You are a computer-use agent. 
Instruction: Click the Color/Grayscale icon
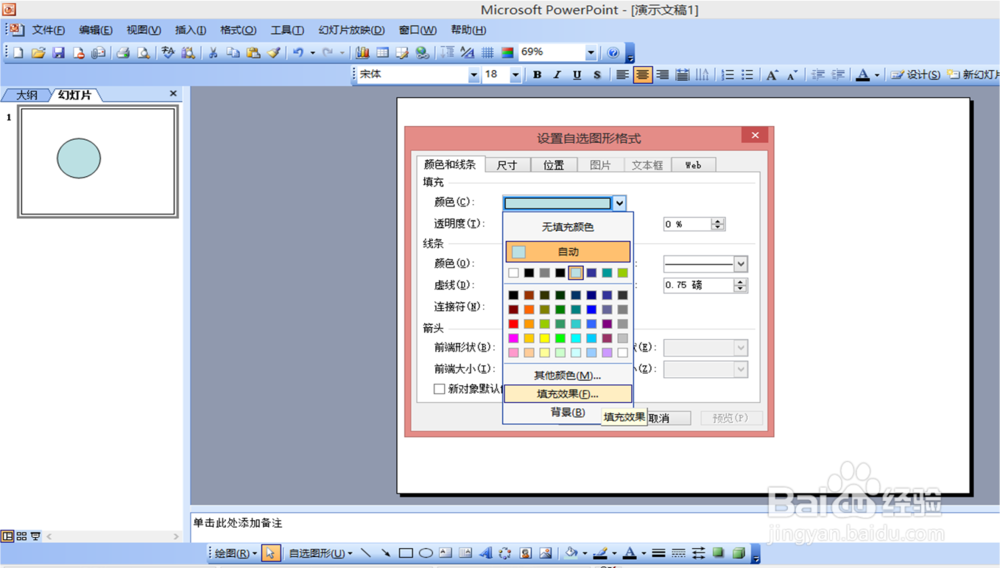(508, 53)
